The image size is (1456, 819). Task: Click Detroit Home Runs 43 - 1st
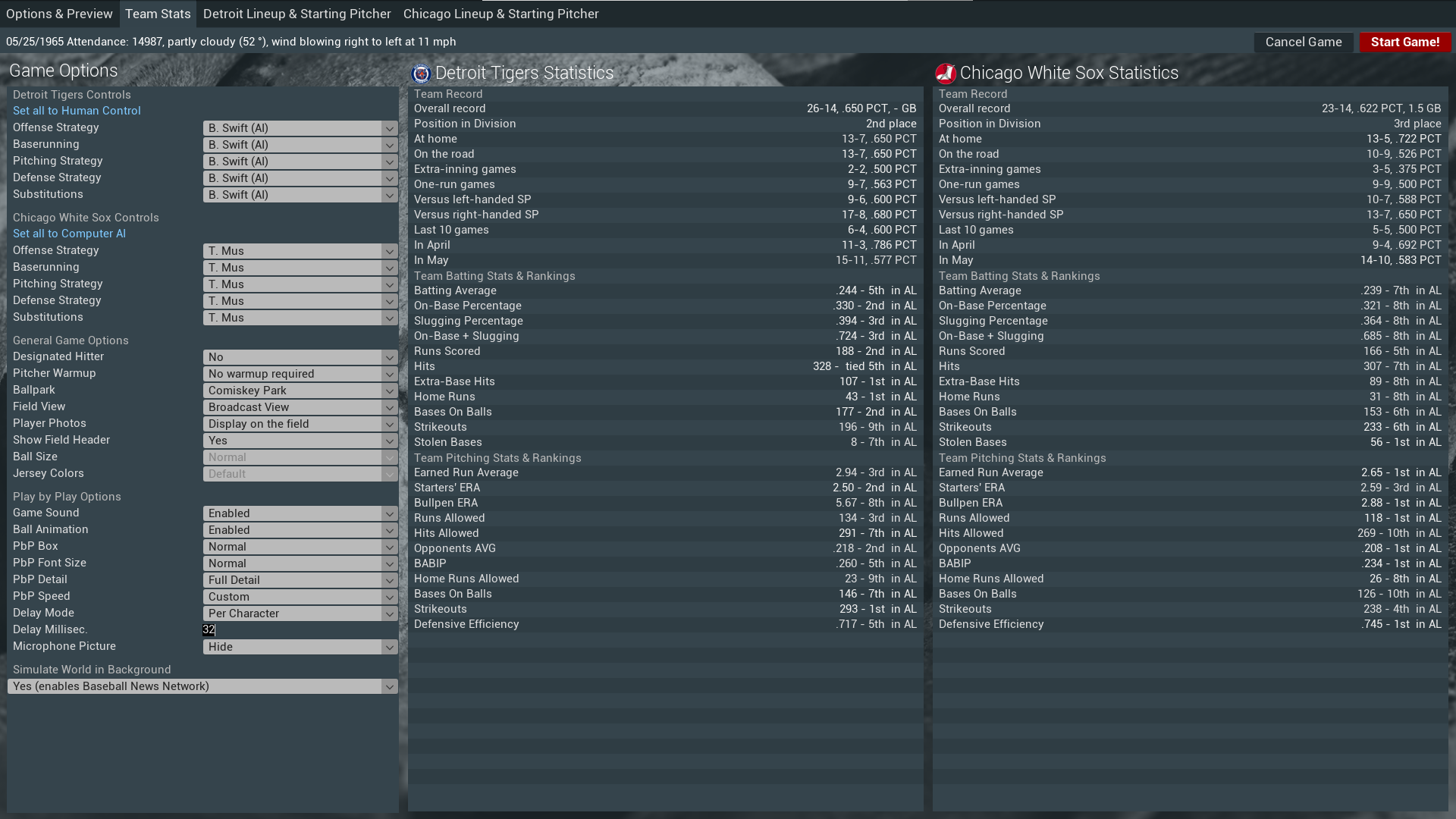pos(881,397)
